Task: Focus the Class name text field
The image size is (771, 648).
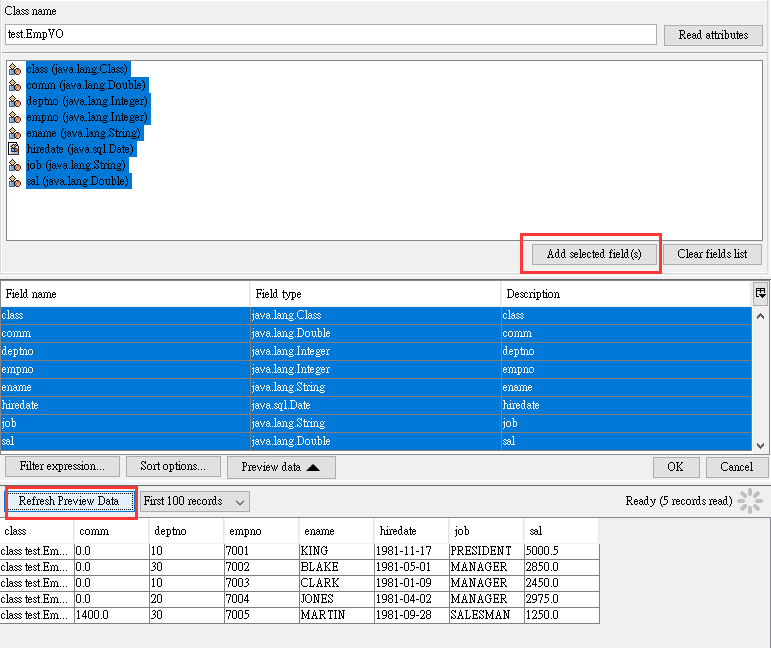Action: point(328,35)
